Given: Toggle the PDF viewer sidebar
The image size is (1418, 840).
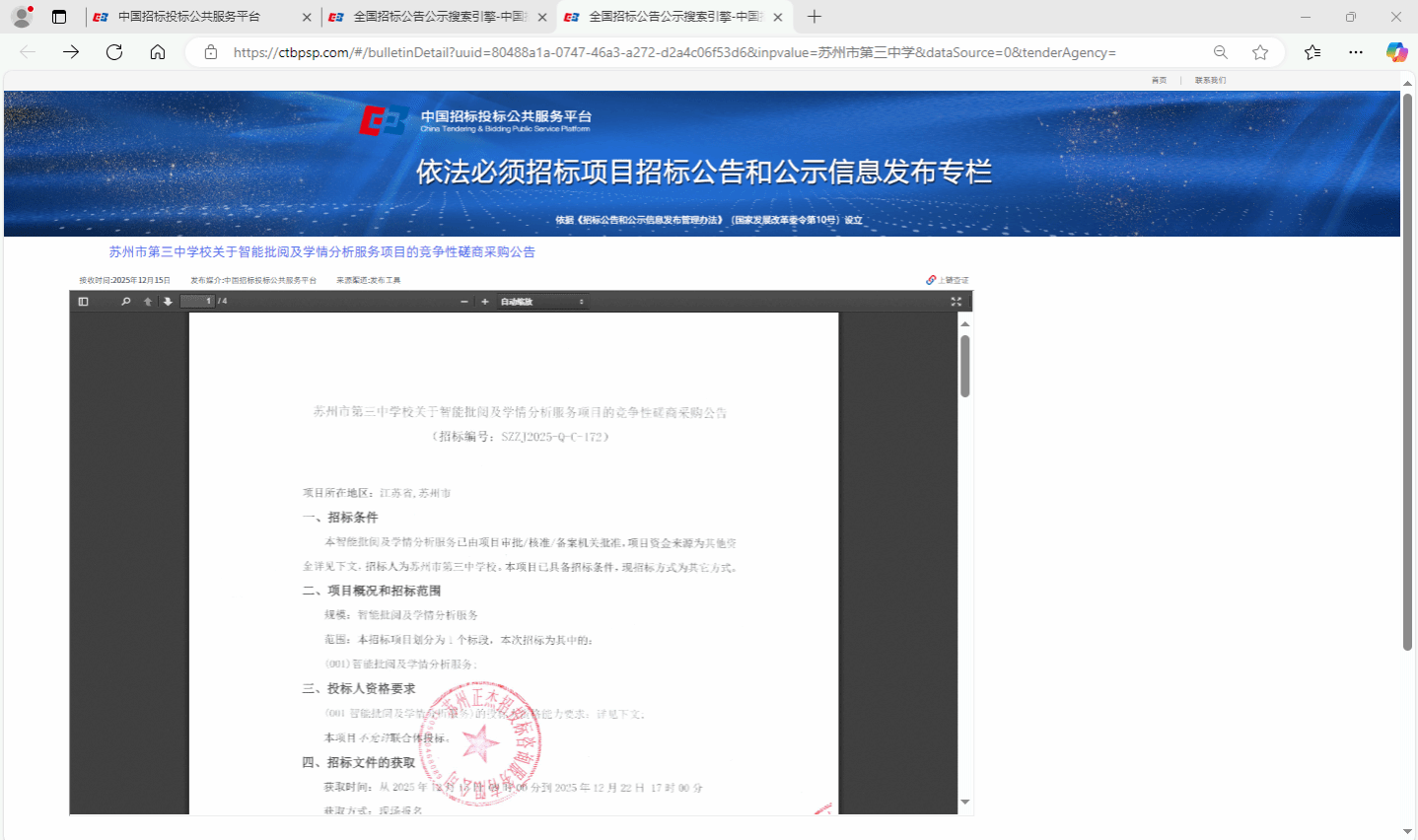Looking at the screenshot, I should 83,302.
